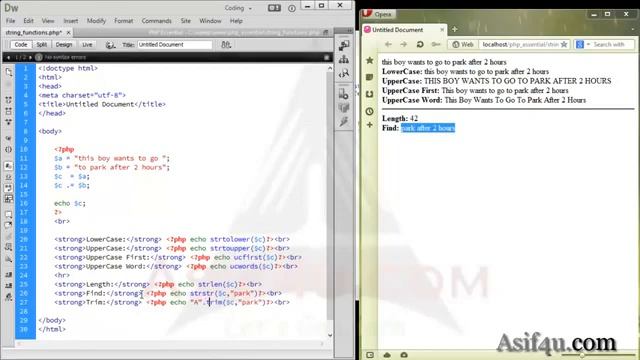The height and width of the screenshot is (360, 640).
Task: Switch to Split view
Action: point(42,44)
